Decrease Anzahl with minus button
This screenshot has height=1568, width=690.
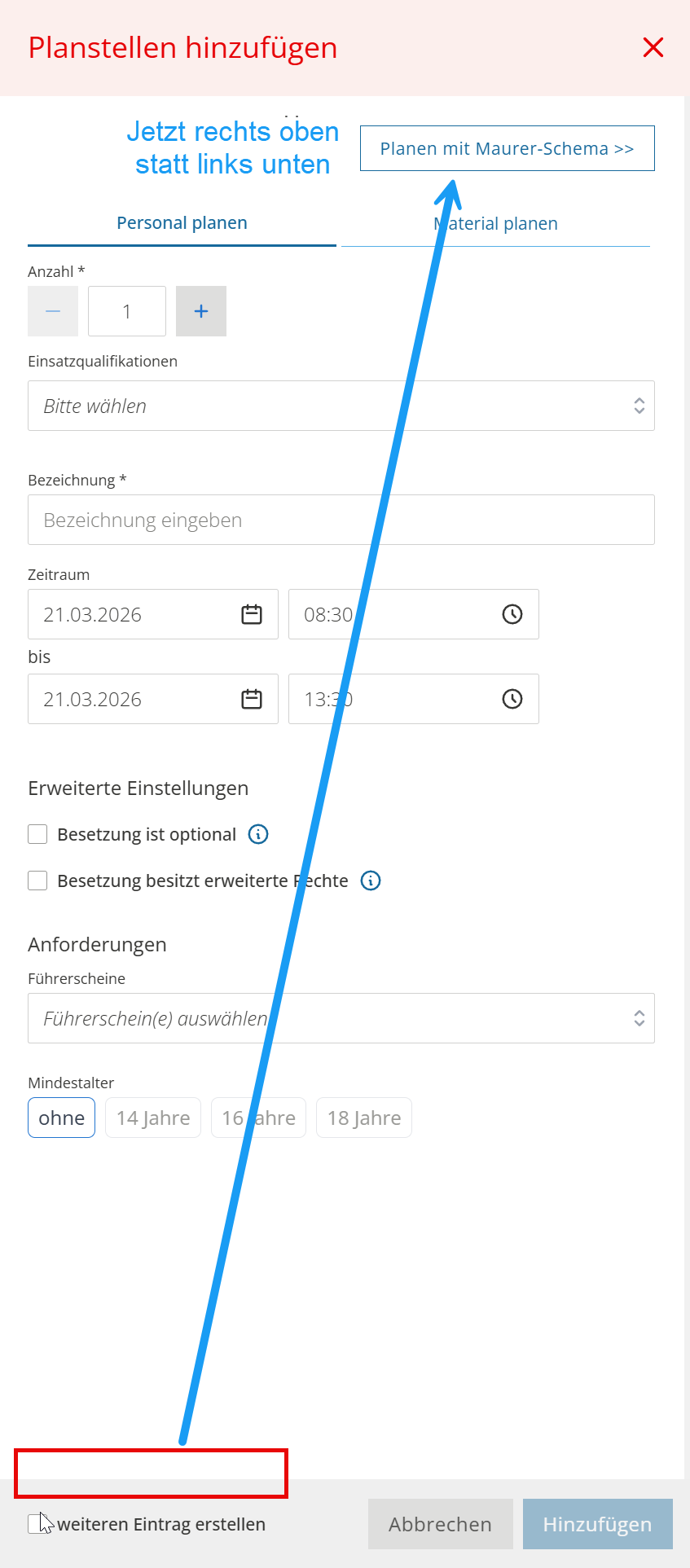coord(53,311)
